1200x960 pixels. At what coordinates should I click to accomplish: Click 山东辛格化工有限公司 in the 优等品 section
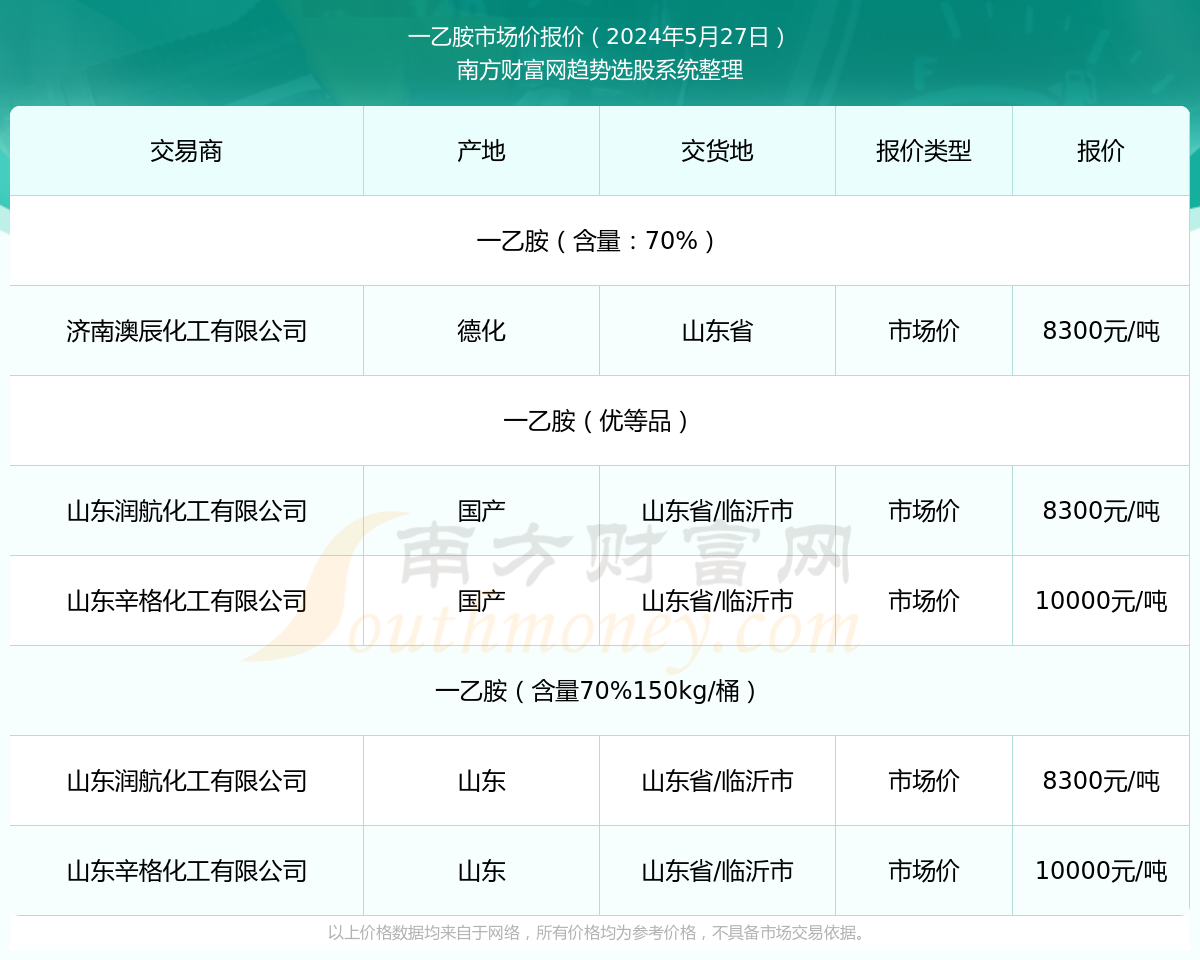click(x=186, y=601)
